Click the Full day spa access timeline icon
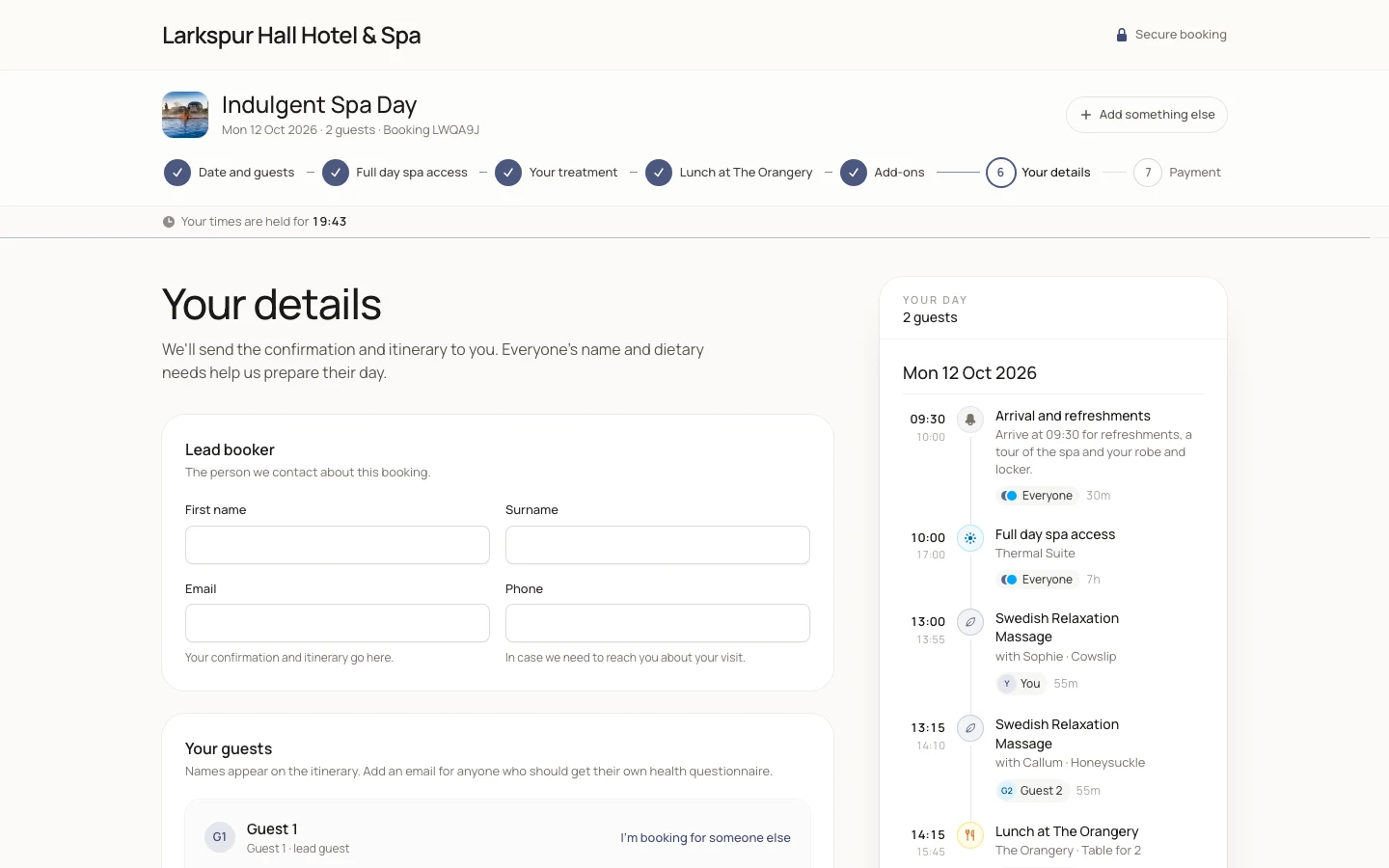This screenshot has width=1389, height=868. [x=970, y=538]
